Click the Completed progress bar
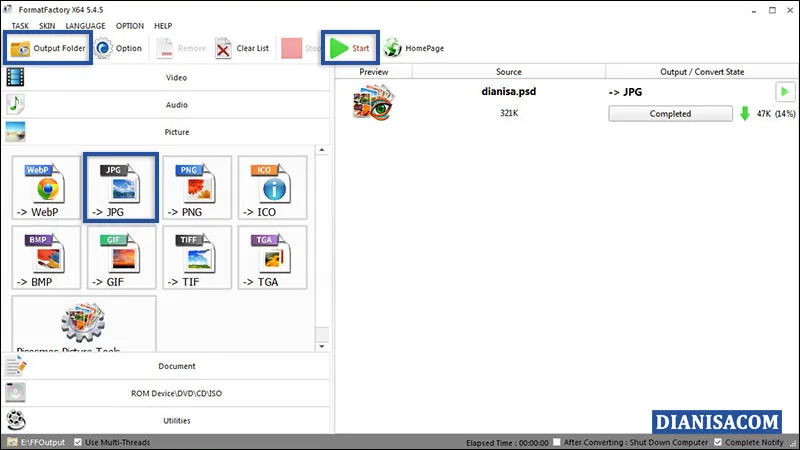This screenshot has width=800, height=450. tap(670, 114)
